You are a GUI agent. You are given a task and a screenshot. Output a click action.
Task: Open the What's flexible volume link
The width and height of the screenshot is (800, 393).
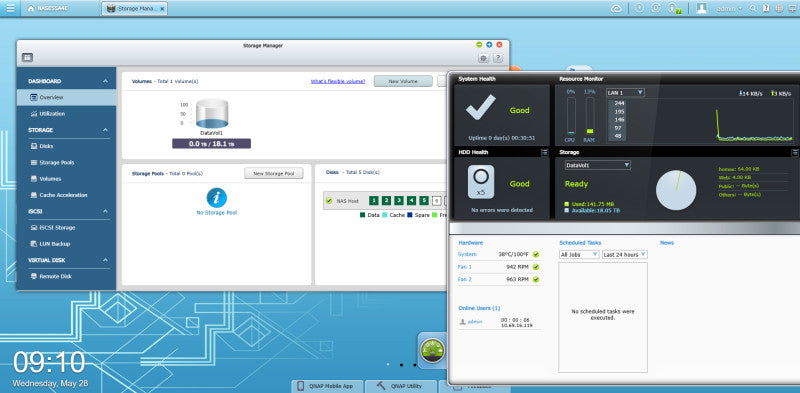[338, 81]
